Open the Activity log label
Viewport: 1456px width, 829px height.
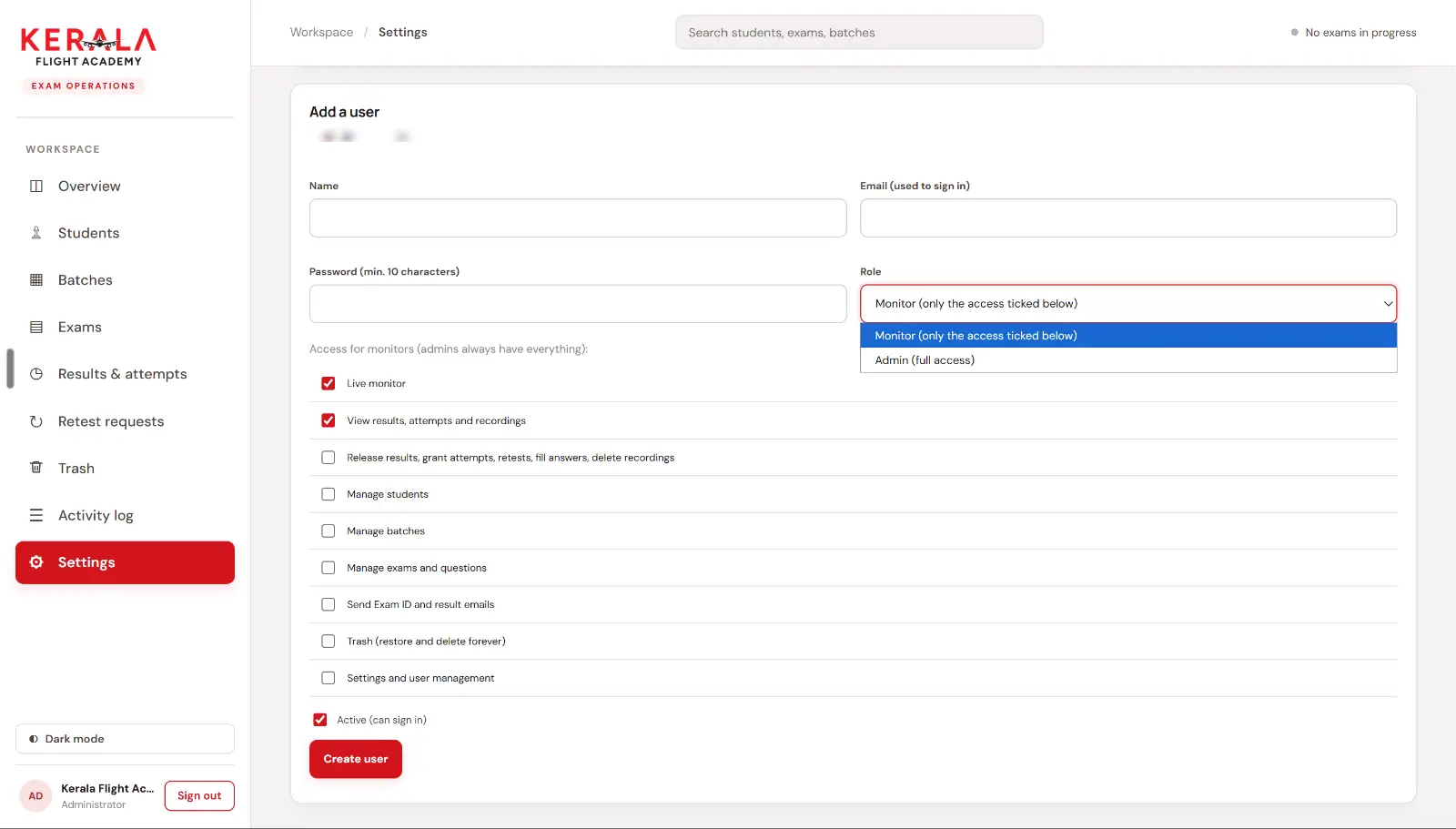[x=96, y=515]
